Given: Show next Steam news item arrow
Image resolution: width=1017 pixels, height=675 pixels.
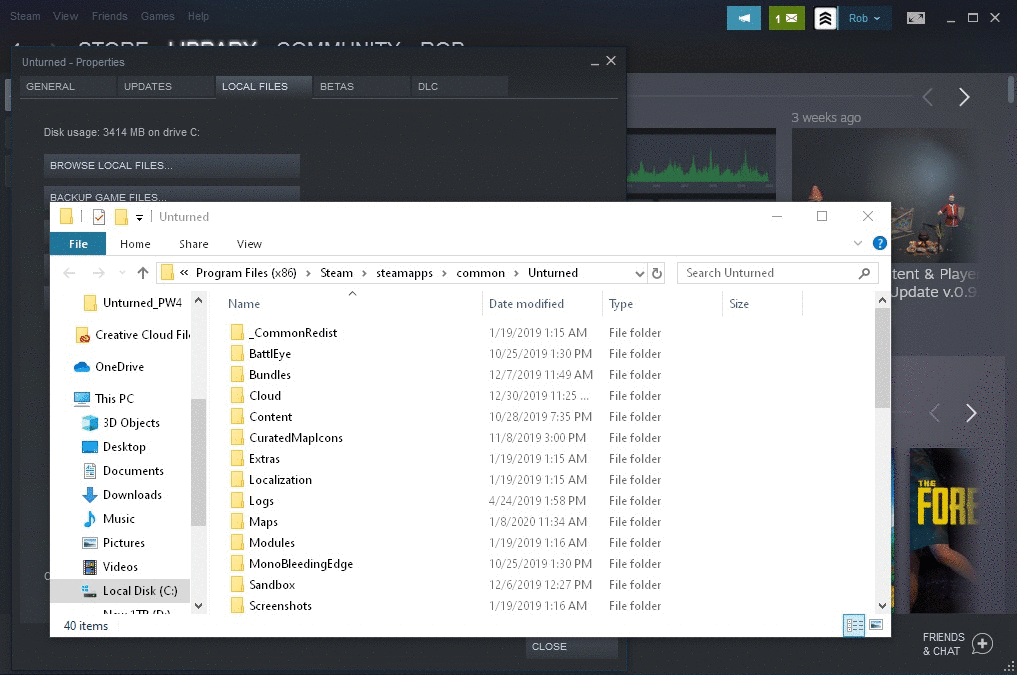Looking at the screenshot, I should [964, 97].
